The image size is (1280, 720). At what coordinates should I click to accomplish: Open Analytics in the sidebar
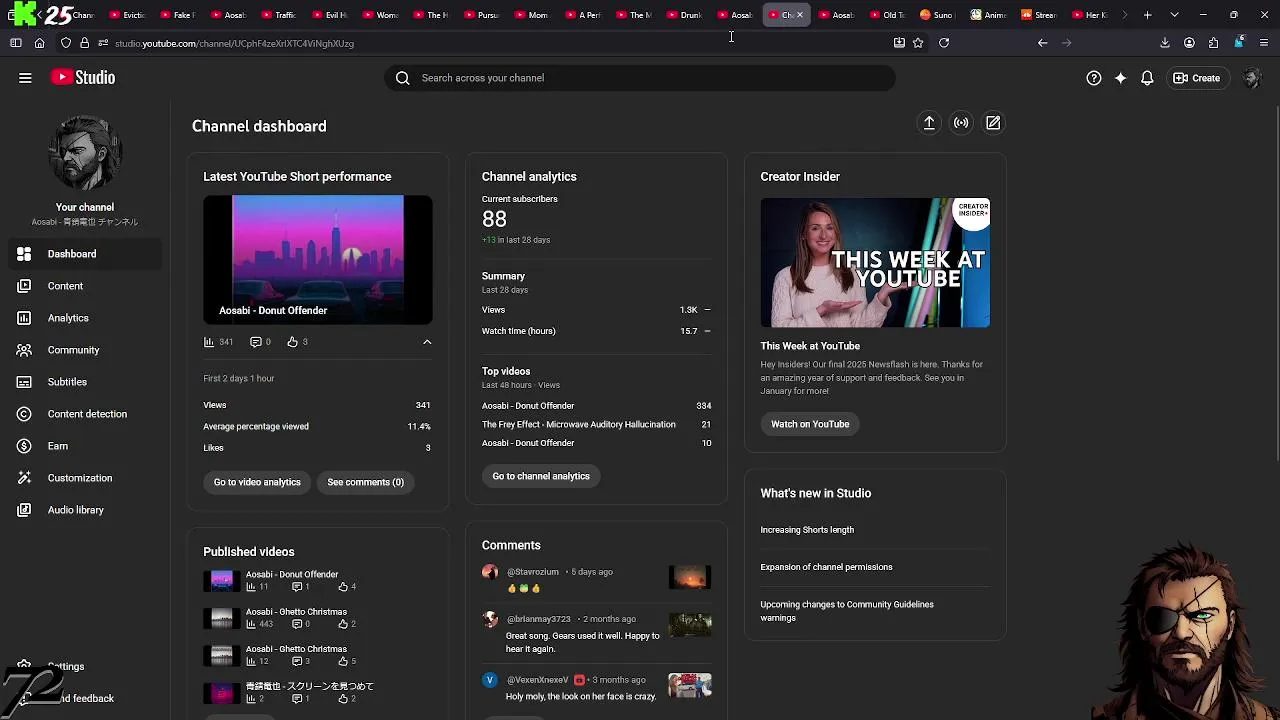pyautogui.click(x=85, y=318)
